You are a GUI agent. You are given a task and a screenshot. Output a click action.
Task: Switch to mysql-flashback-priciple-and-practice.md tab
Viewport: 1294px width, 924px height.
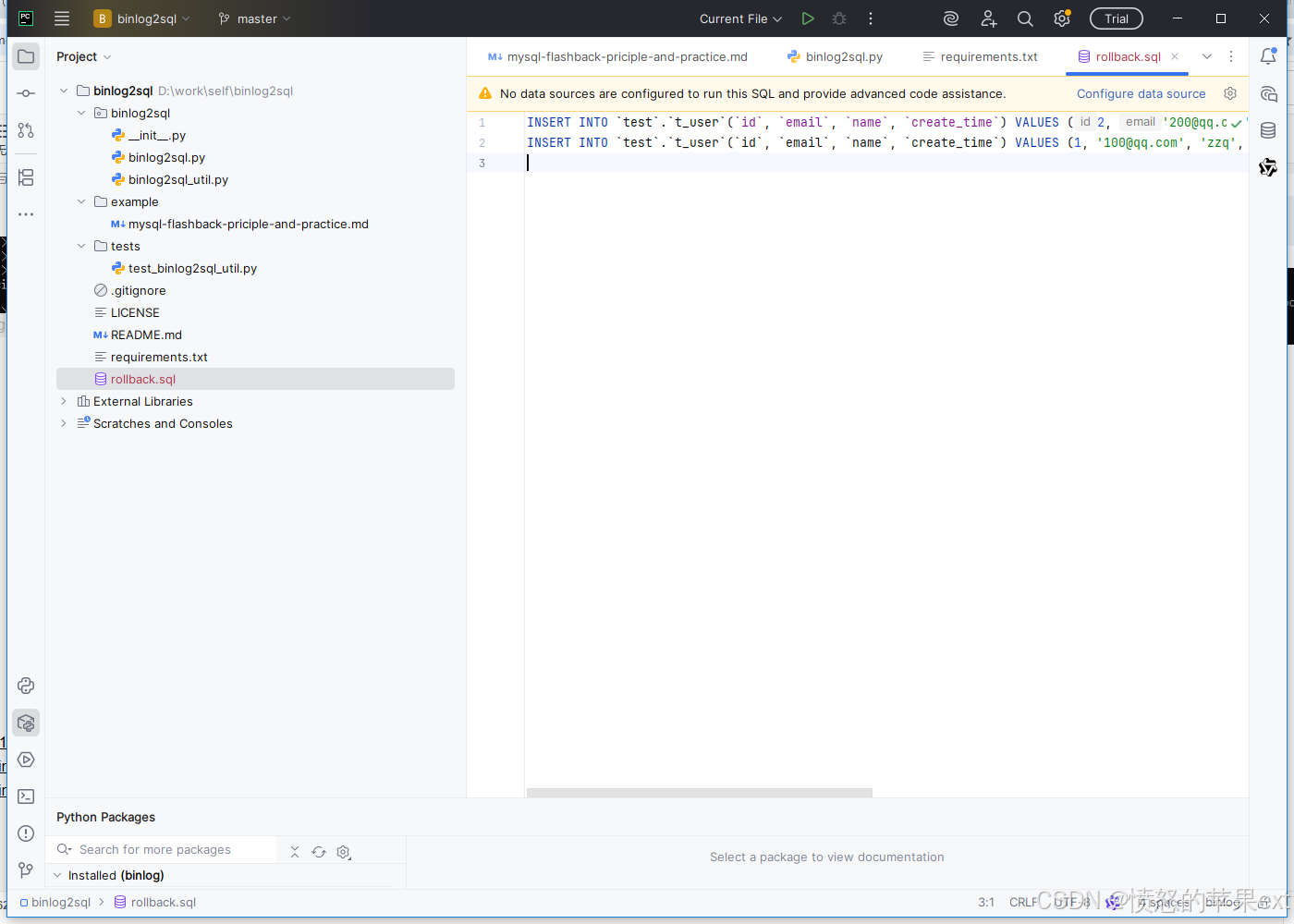617,56
